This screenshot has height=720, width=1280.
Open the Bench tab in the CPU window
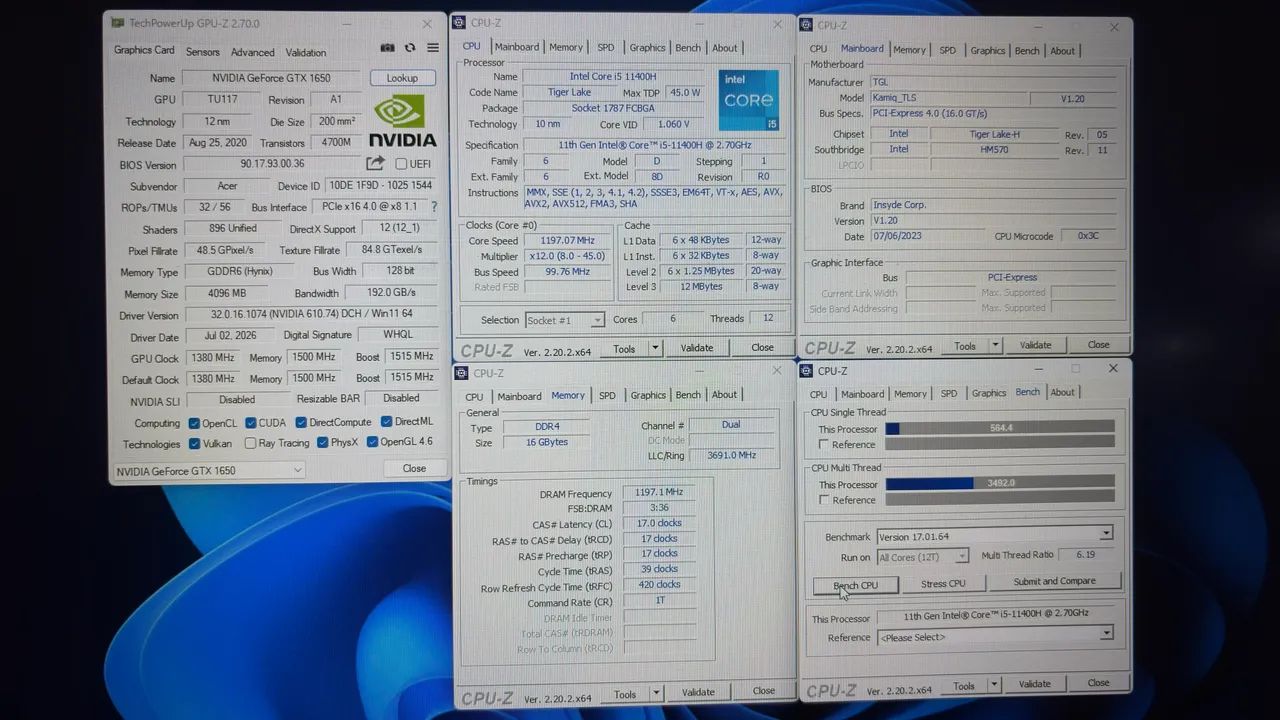pyautogui.click(x=688, y=48)
